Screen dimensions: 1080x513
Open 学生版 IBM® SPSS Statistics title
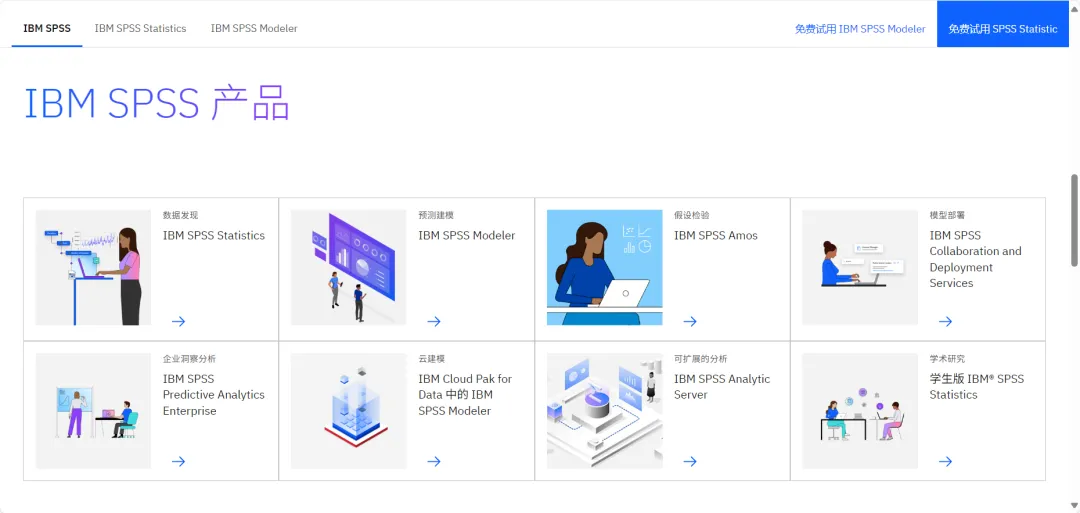[x=977, y=386]
